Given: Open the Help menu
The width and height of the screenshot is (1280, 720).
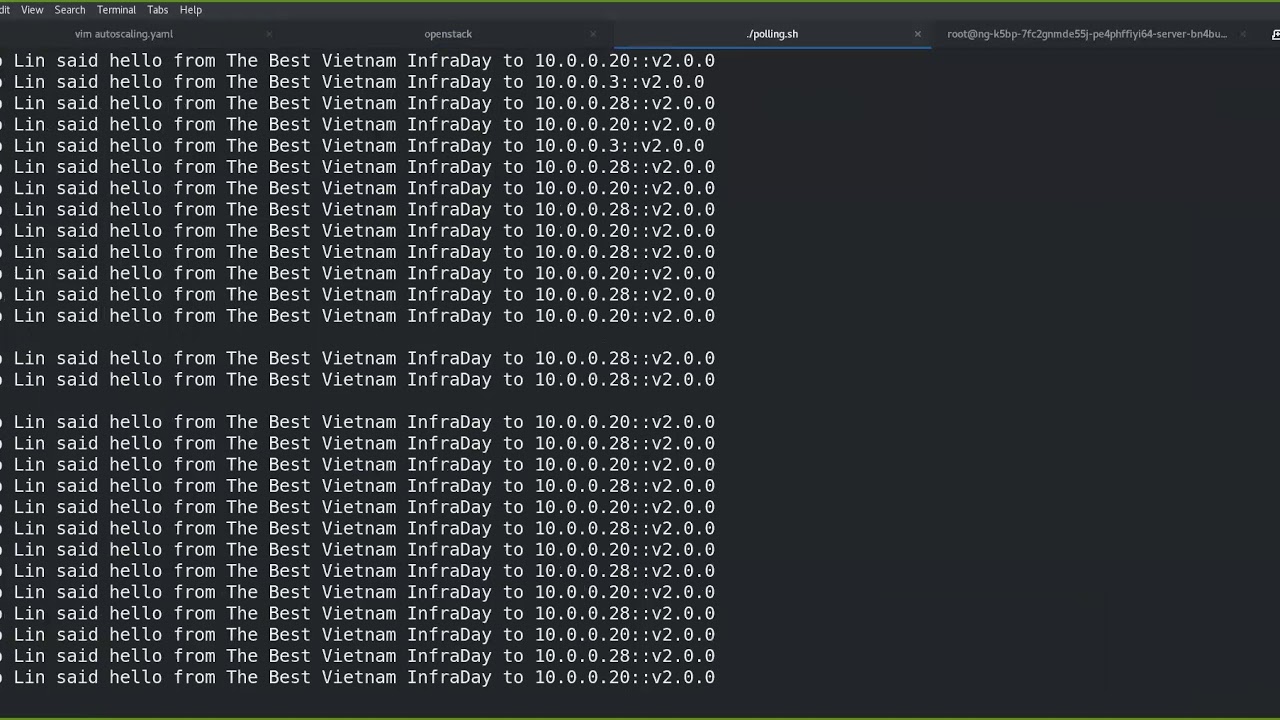Looking at the screenshot, I should [190, 10].
